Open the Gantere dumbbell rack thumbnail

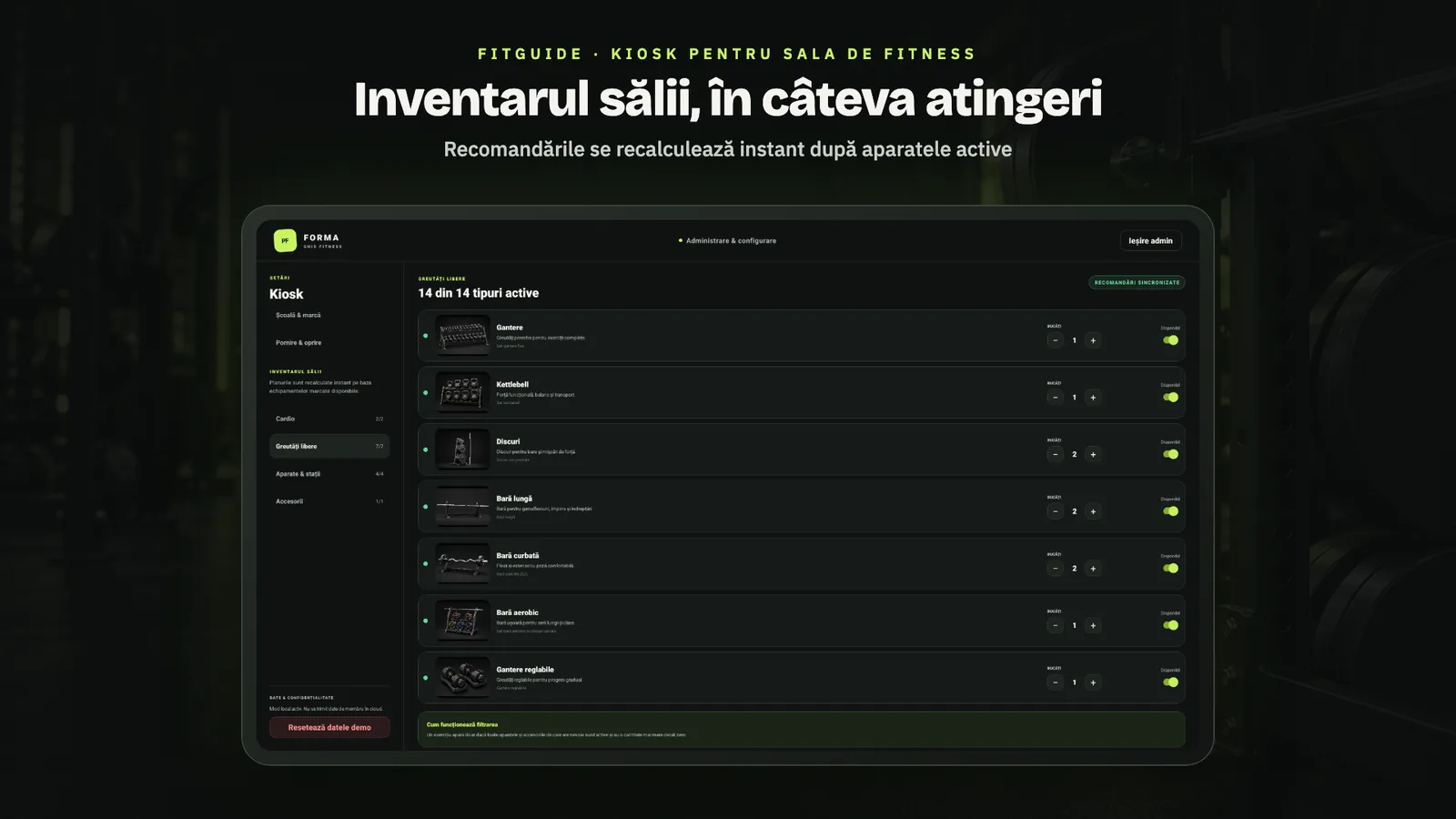pos(462,335)
